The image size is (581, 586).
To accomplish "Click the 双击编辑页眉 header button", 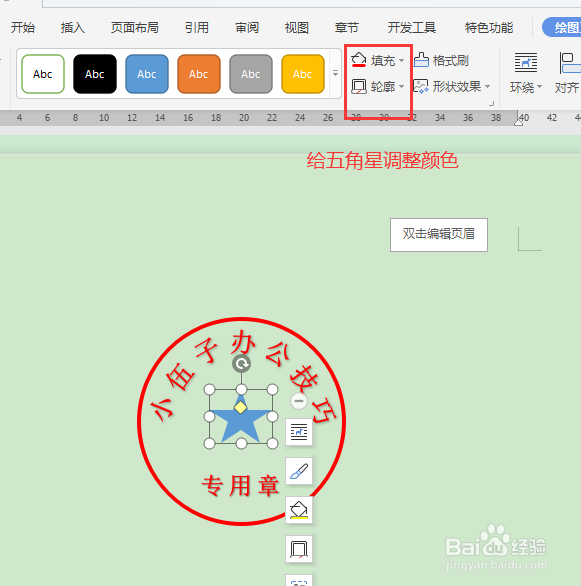I will (439, 235).
